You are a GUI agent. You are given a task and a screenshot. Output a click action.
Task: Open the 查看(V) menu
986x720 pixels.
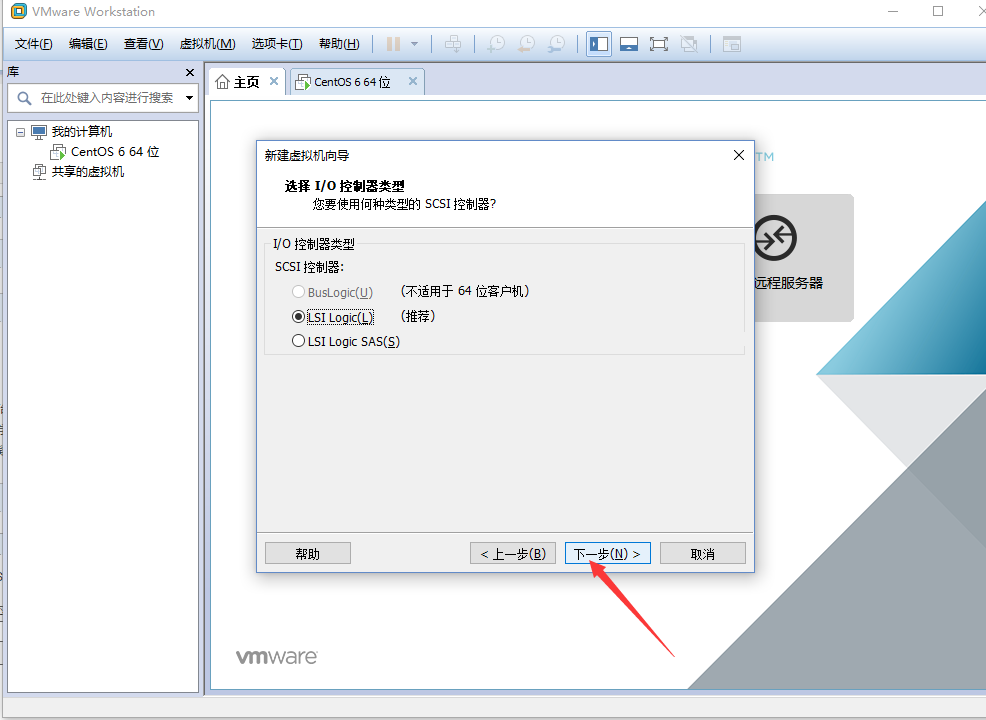[143, 44]
